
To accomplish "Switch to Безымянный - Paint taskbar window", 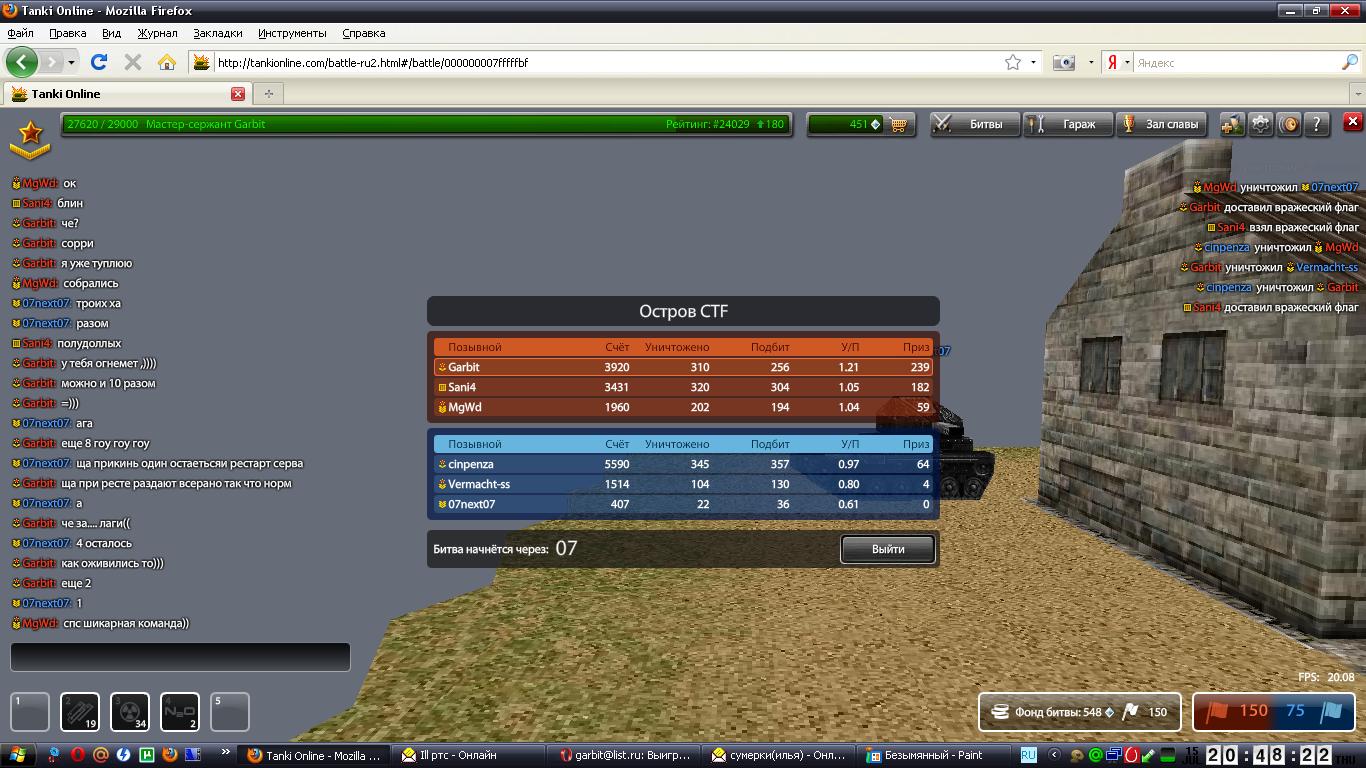I will tap(935, 755).
